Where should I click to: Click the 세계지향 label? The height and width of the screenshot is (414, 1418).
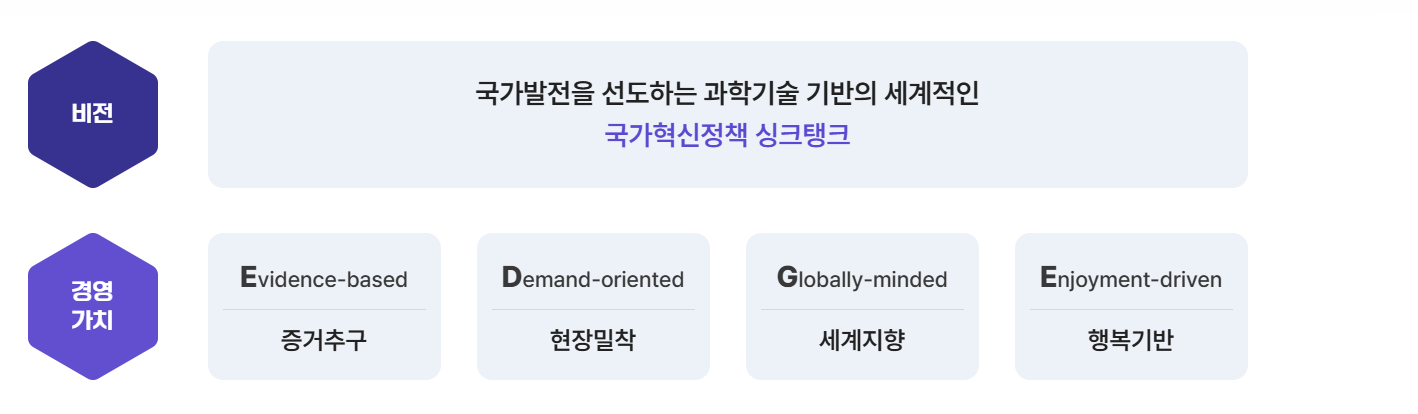[x=862, y=340]
